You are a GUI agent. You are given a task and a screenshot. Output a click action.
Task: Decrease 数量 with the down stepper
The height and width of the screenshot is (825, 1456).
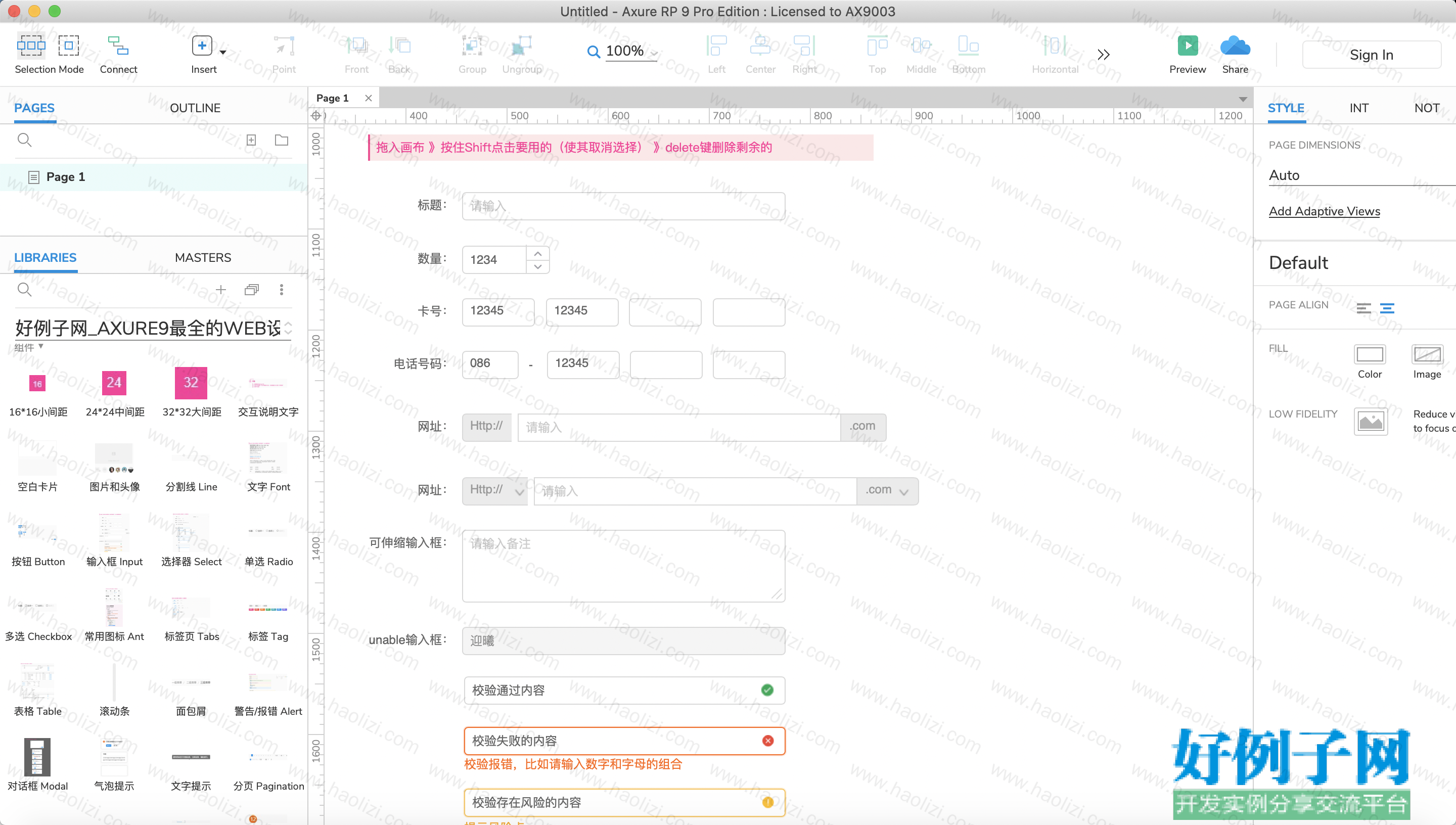pos(537,266)
